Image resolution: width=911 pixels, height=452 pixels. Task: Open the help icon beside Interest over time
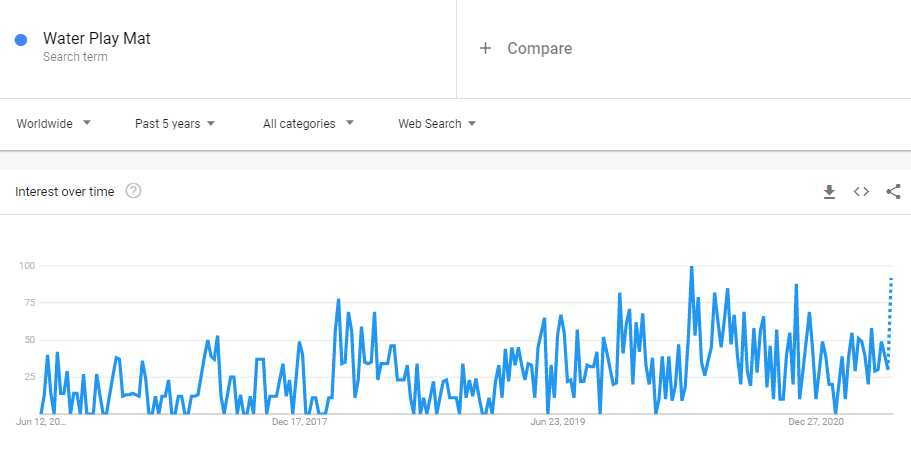coord(134,191)
